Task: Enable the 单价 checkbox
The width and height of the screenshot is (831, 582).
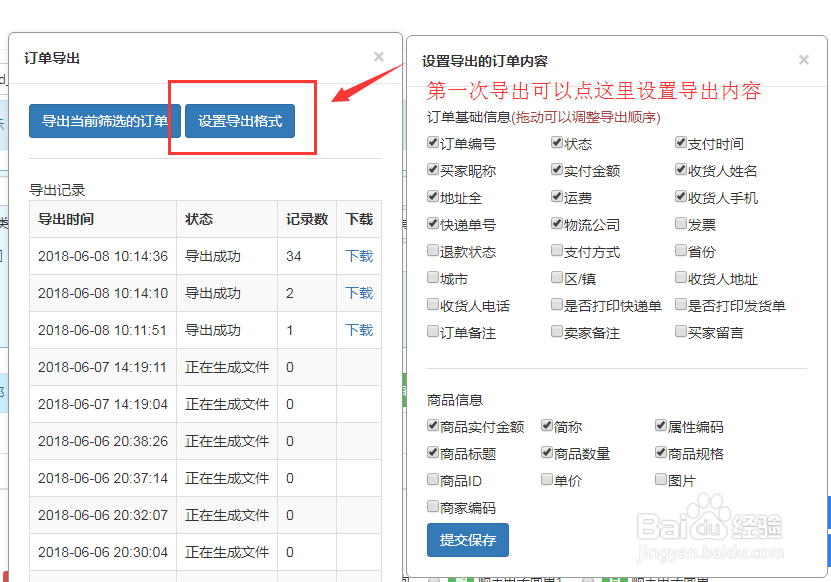Action: click(x=548, y=480)
